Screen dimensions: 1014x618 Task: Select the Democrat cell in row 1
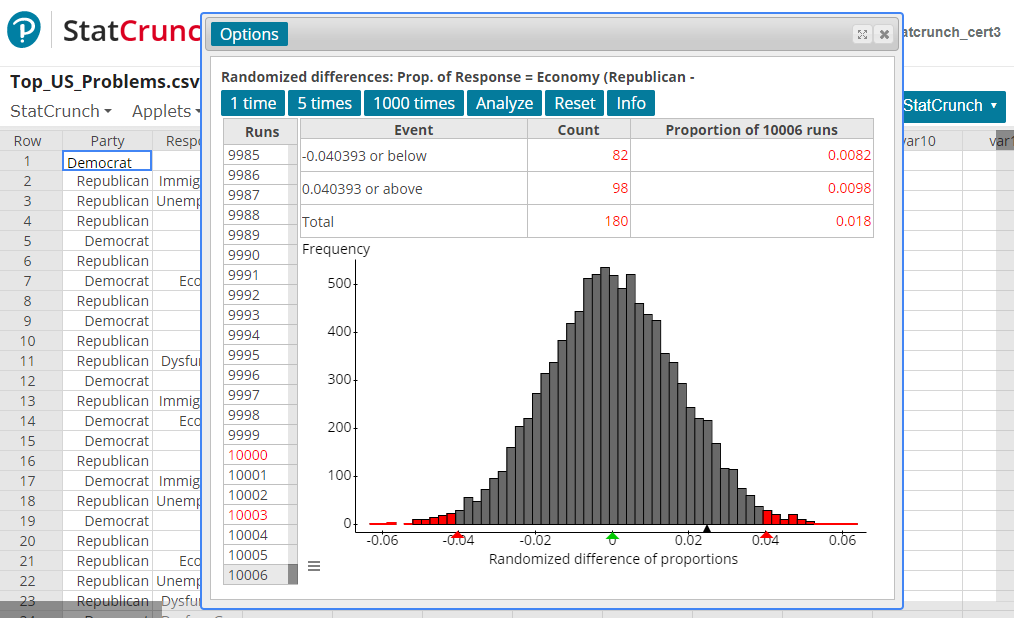[106, 160]
